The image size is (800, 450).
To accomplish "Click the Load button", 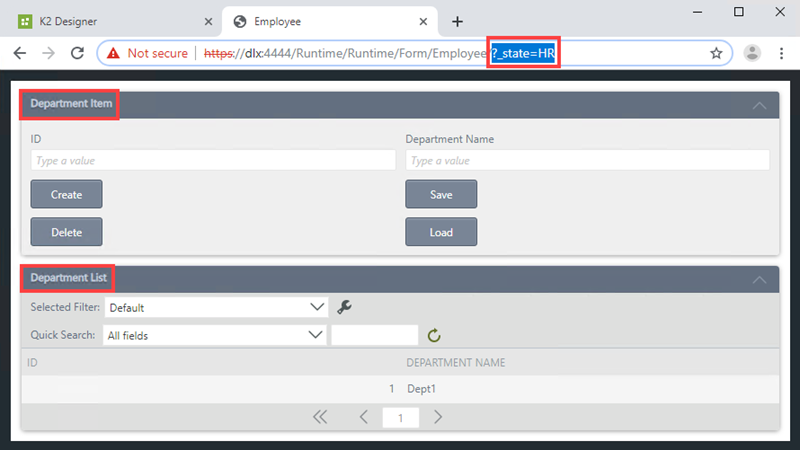I will tap(441, 232).
